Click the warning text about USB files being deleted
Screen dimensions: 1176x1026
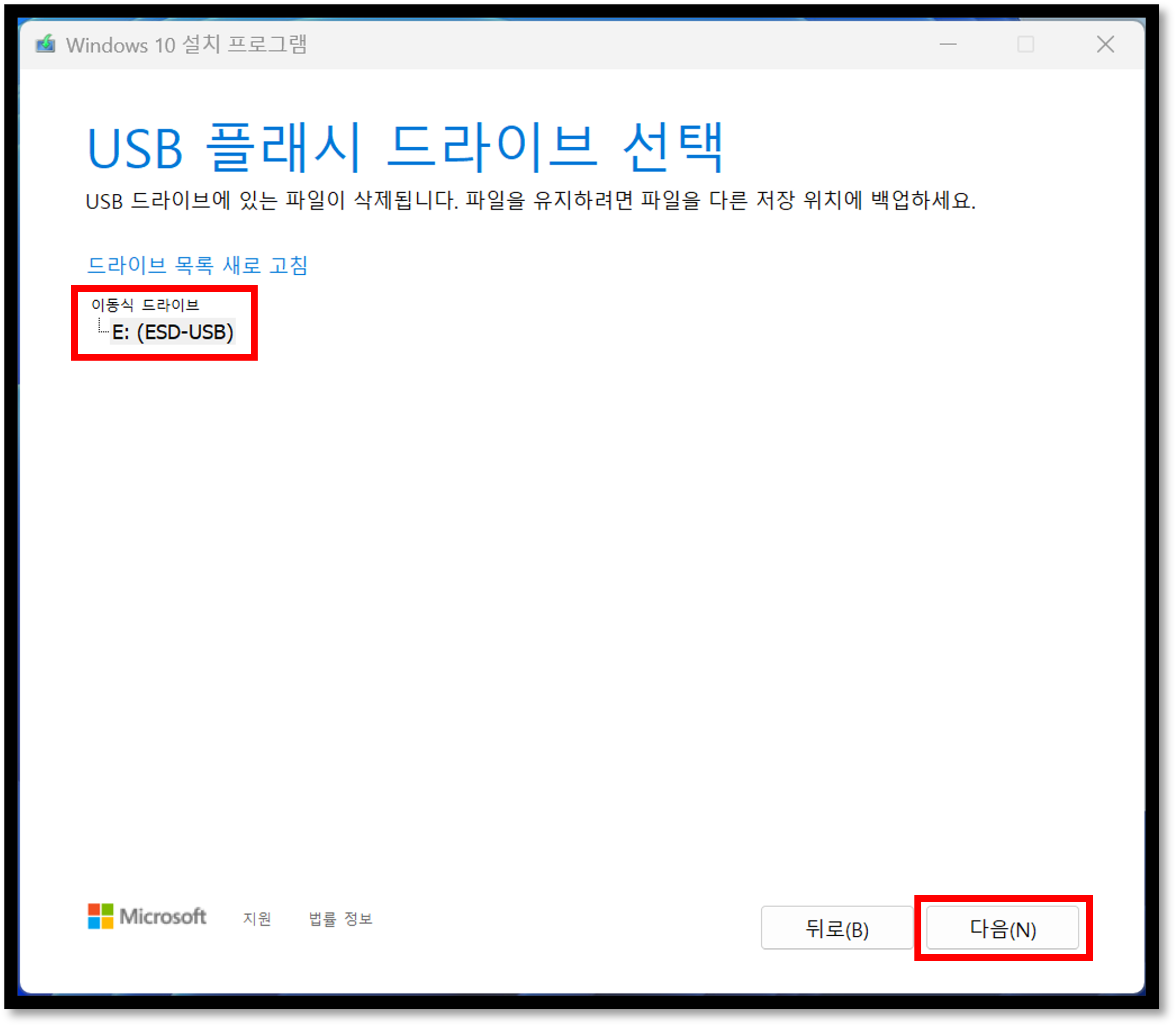pyautogui.click(x=531, y=200)
